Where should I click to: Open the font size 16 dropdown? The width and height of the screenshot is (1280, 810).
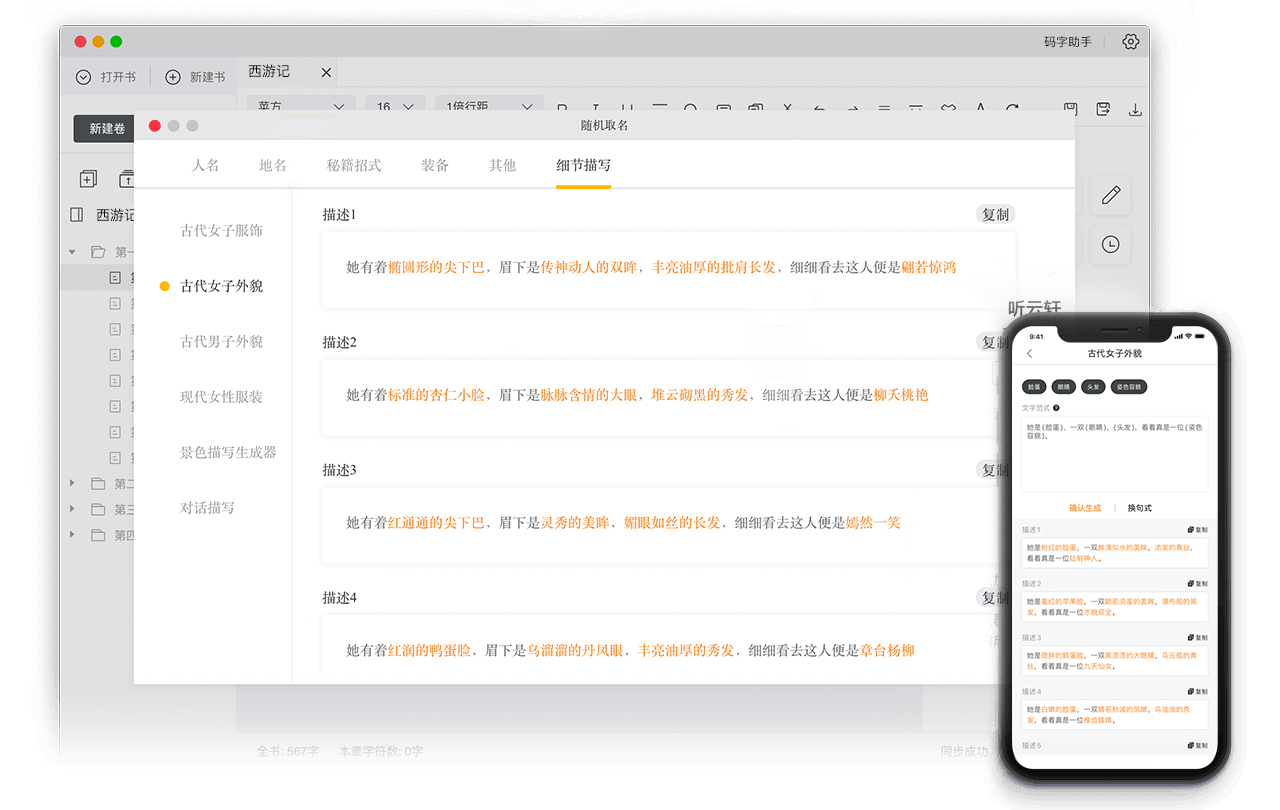pyautogui.click(x=394, y=106)
